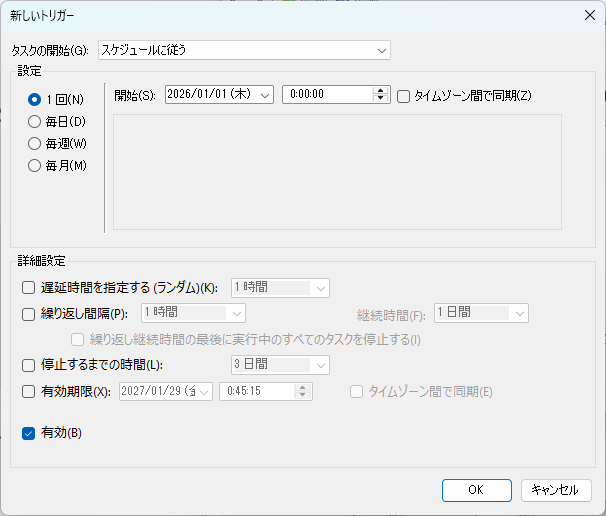606x516 pixels.
Task: Select the 1 回 radio button
Action: (35, 99)
